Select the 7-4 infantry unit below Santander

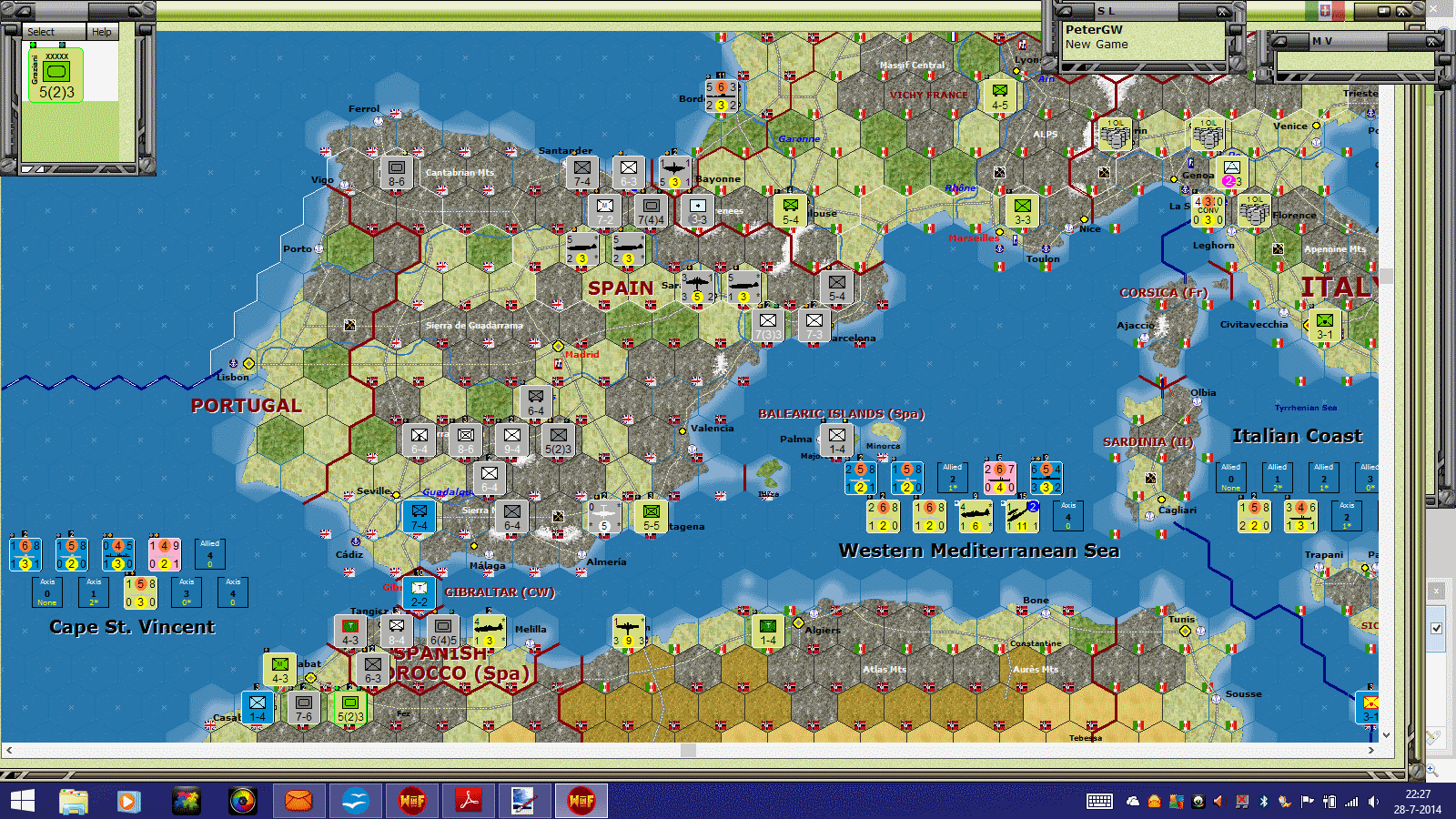point(582,172)
